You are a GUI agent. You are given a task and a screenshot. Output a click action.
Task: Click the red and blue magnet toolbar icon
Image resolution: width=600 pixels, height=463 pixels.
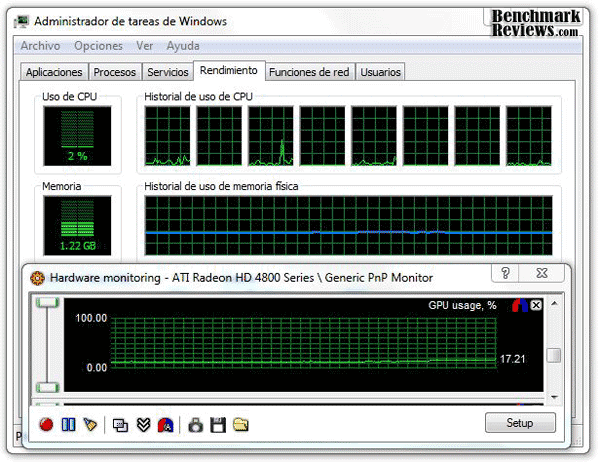click(165, 425)
